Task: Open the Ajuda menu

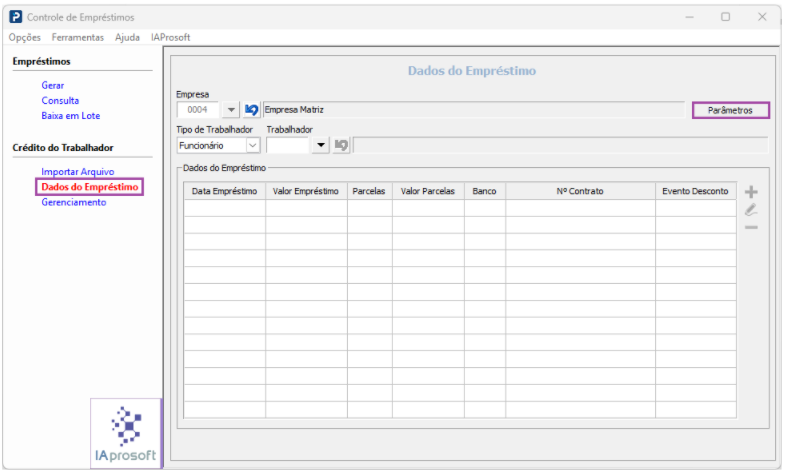Action: 127,38
